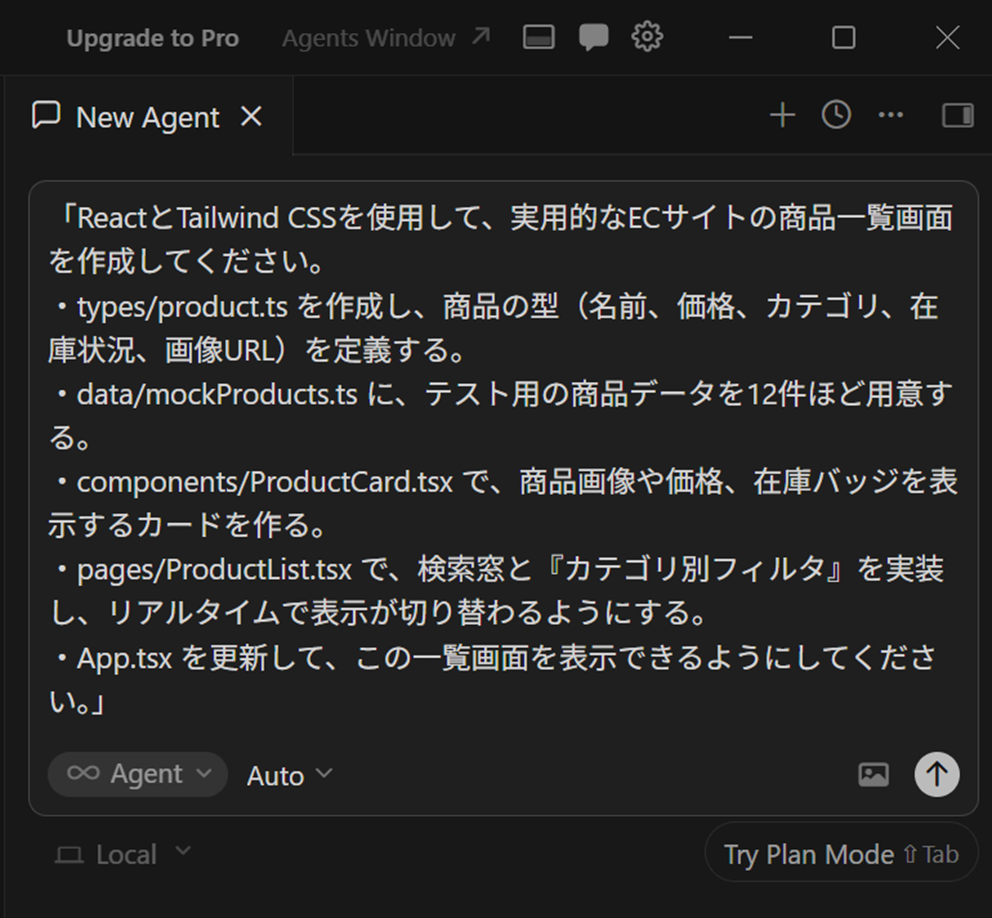Attach an image using the picture icon
The height and width of the screenshot is (918, 992).
pyautogui.click(x=873, y=774)
